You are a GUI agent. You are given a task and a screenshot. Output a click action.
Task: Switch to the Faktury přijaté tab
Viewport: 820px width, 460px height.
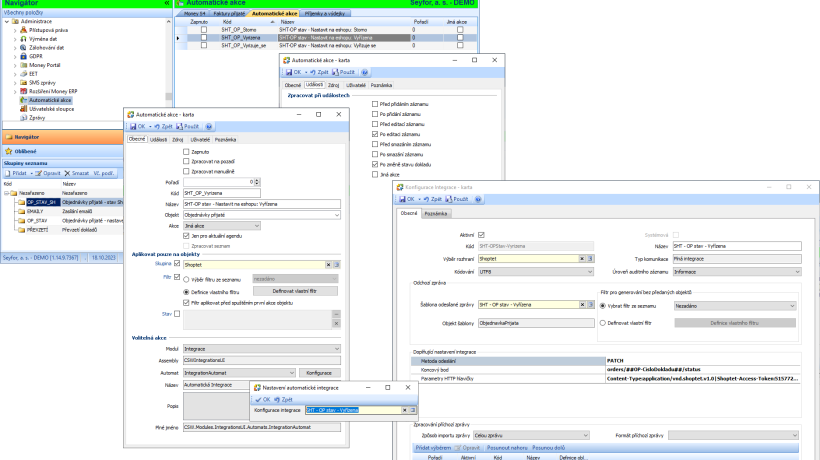pyautogui.click(x=229, y=14)
